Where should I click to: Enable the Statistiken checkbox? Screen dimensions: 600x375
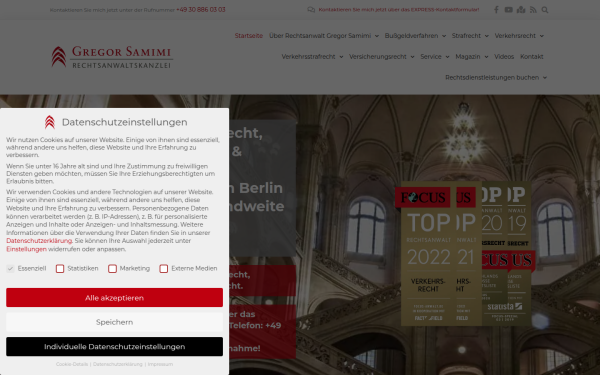click(x=60, y=269)
